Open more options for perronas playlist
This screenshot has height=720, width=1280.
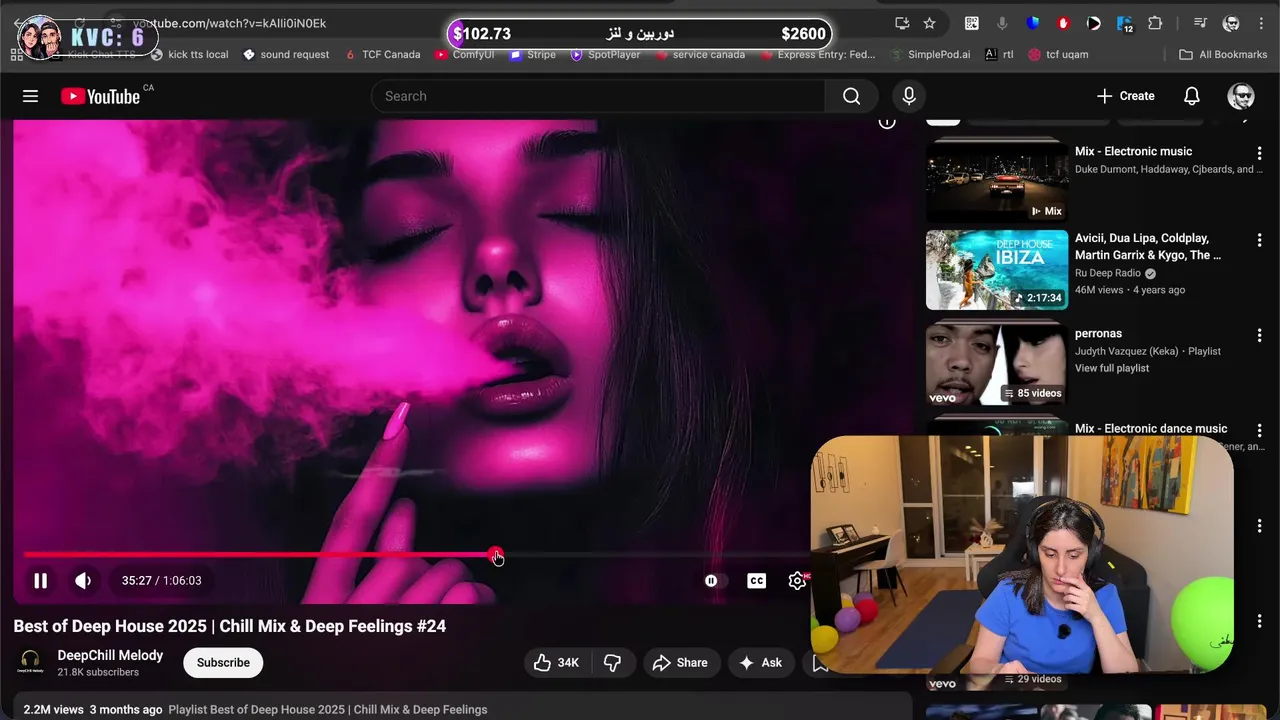coord(1259,335)
